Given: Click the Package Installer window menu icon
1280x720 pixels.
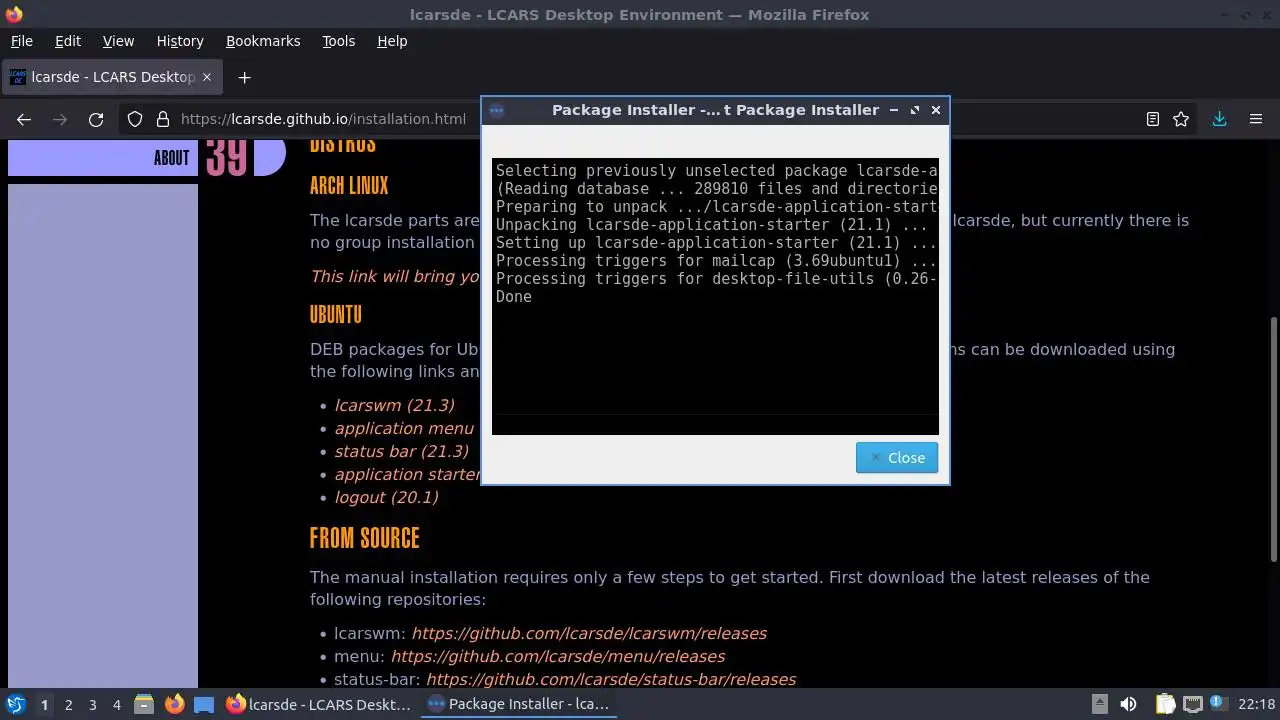Looking at the screenshot, I should pyautogui.click(x=497, y=110).
